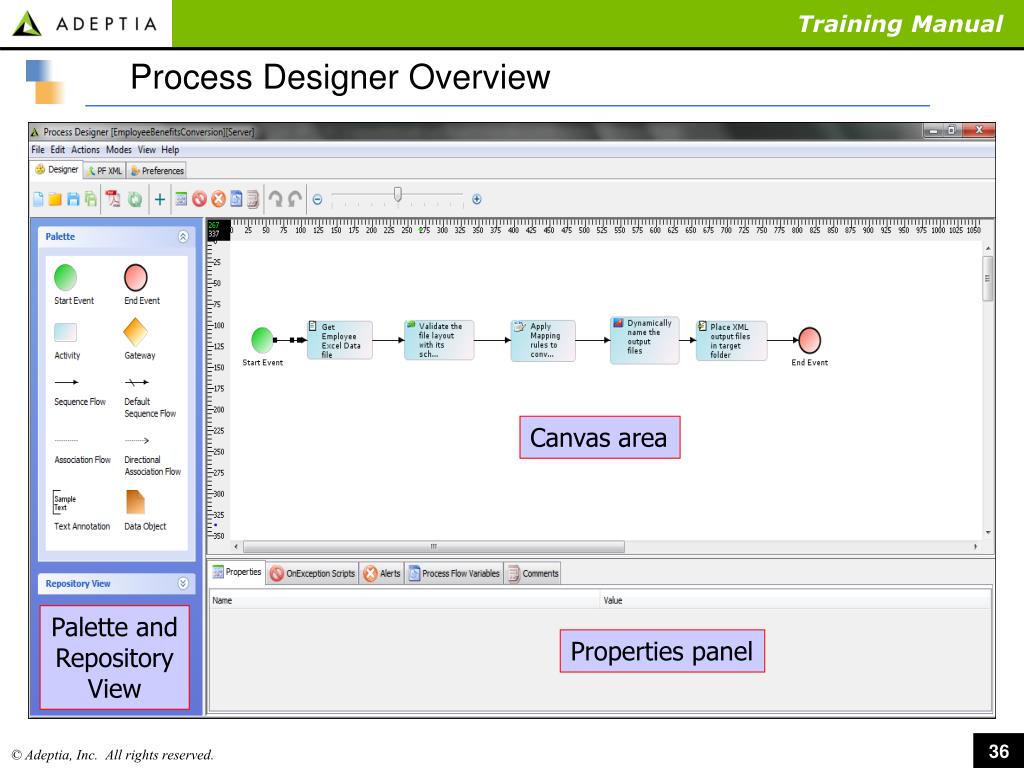Select the Activity palette shape
The width and height of the screenshot is (1024, 768).
65,332
